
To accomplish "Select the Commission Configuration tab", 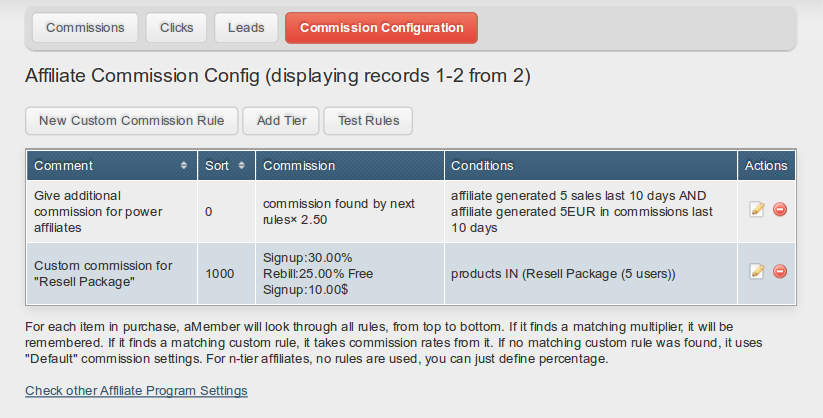I will [x=381, y=28].
